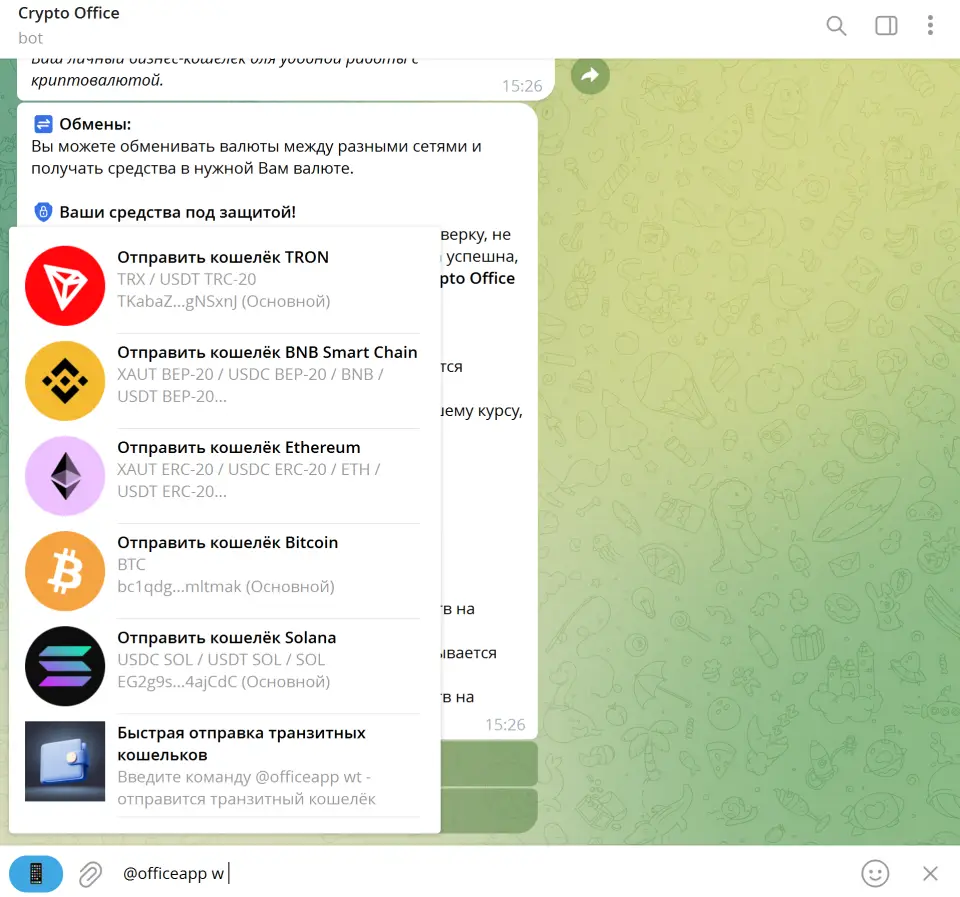Click the Обмены exchange icon in message
The width and height of the screenshot is (960, 897).
[x=43, y=124]
